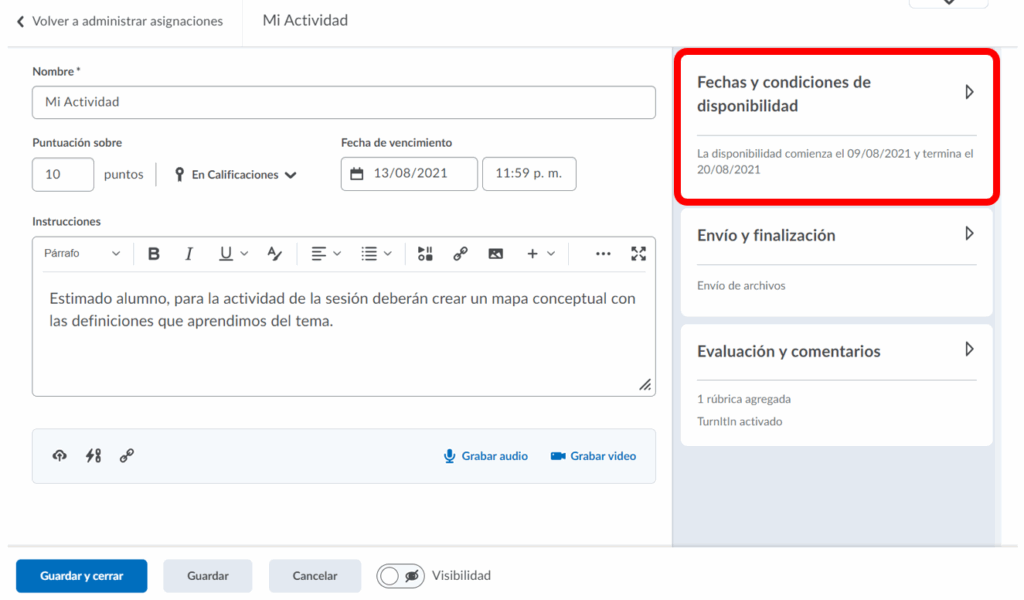Click the attach weblink icon below editor

pyautogui.click(x=127, y=456)
